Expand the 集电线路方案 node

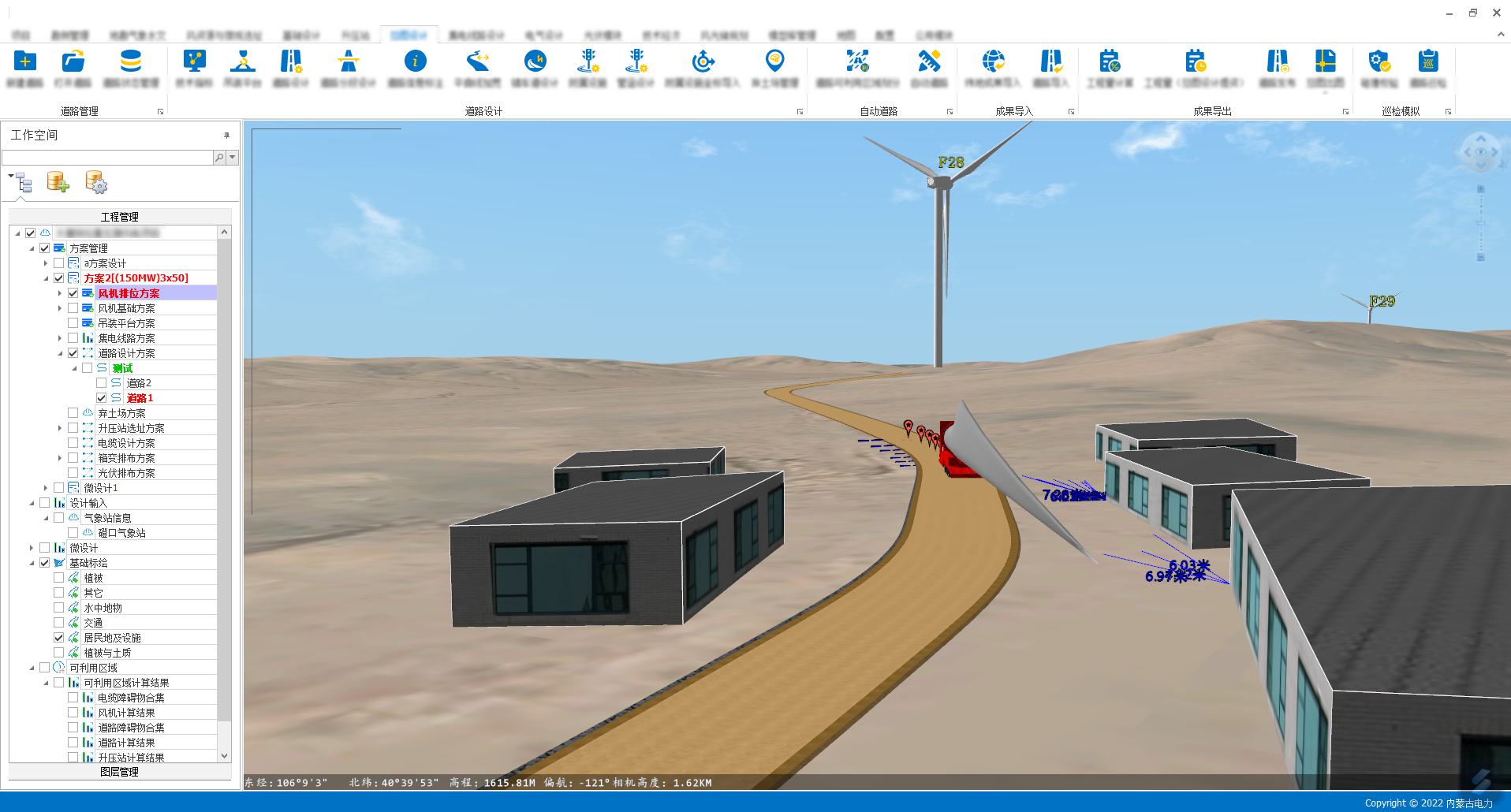tap(60, 338)
